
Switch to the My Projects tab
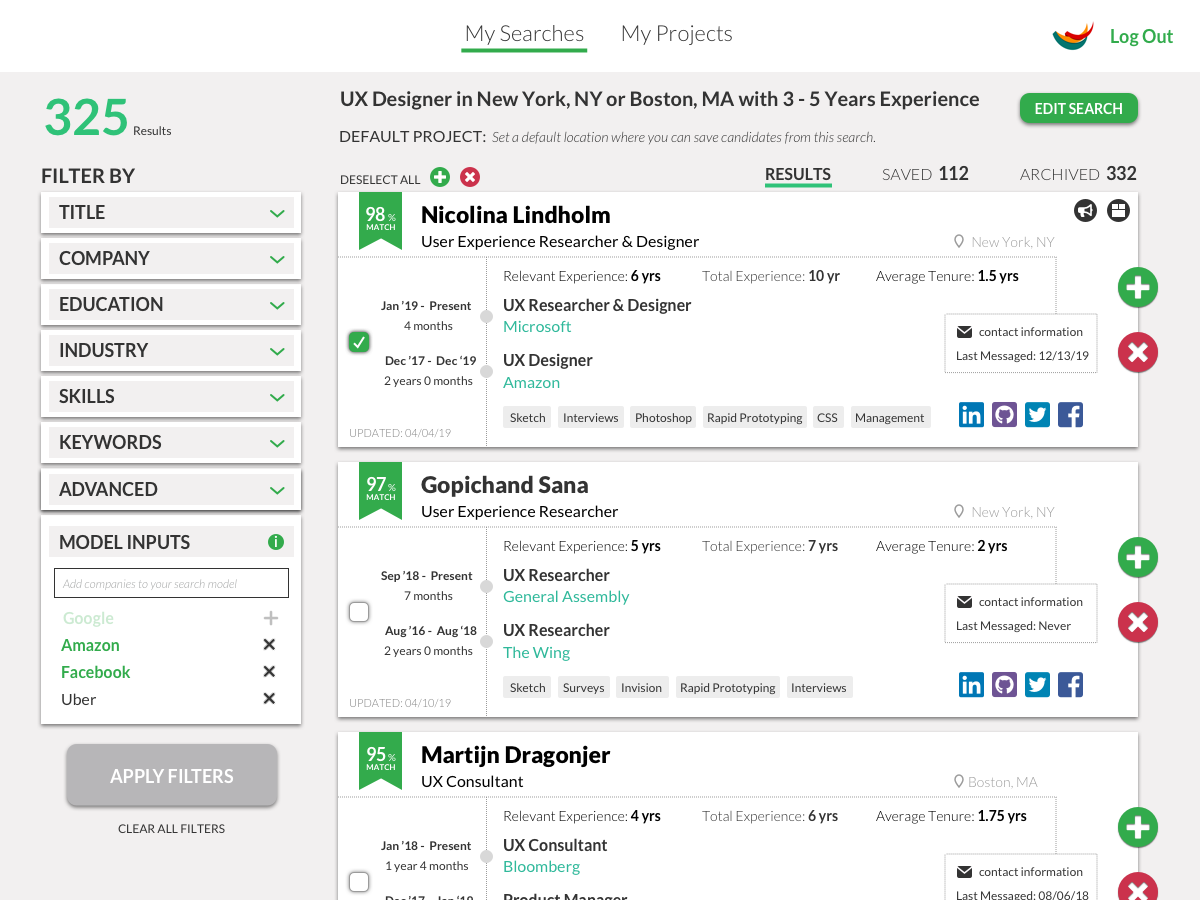coord(676,33)
